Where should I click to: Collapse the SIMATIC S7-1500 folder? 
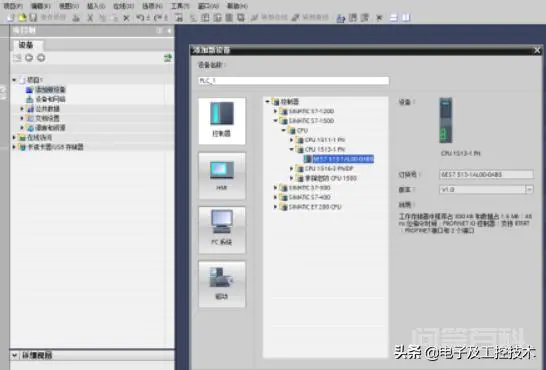[x=275, y=121]
